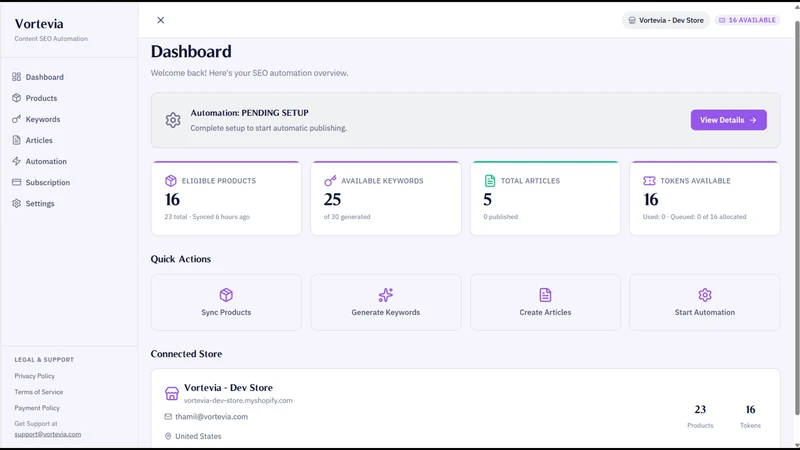Click the Generate Keywords sparkle icon
Image resolution: width=800 pixels, height=450 pixels.
click(386, 295)
